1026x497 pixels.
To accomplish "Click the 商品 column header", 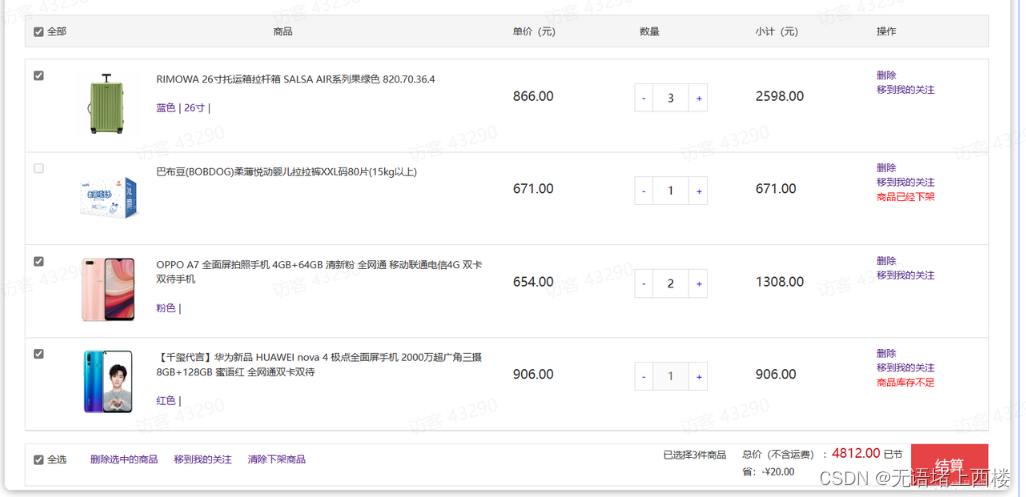I will point(283,31).
